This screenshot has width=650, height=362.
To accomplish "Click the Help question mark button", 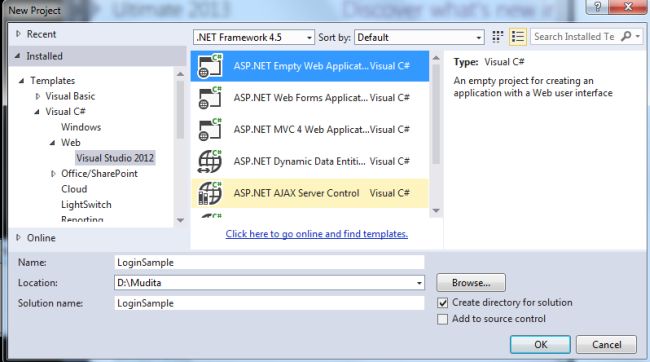I will coord(597,7).
